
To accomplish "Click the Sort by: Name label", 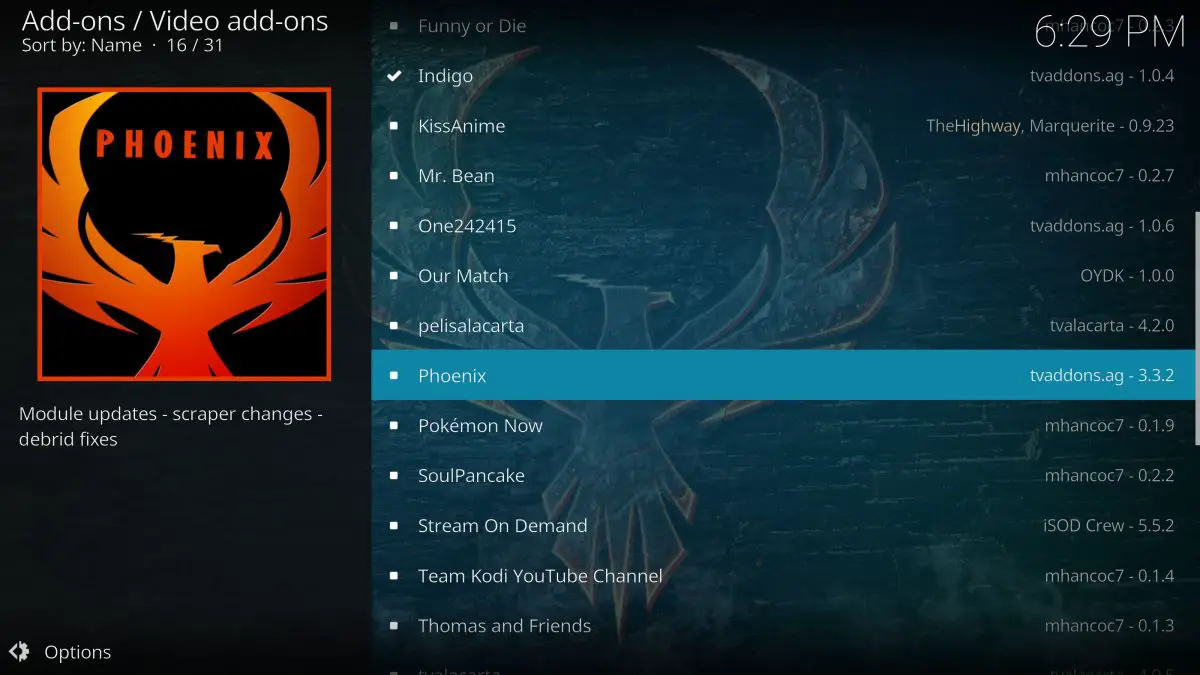I will (82, 45).
